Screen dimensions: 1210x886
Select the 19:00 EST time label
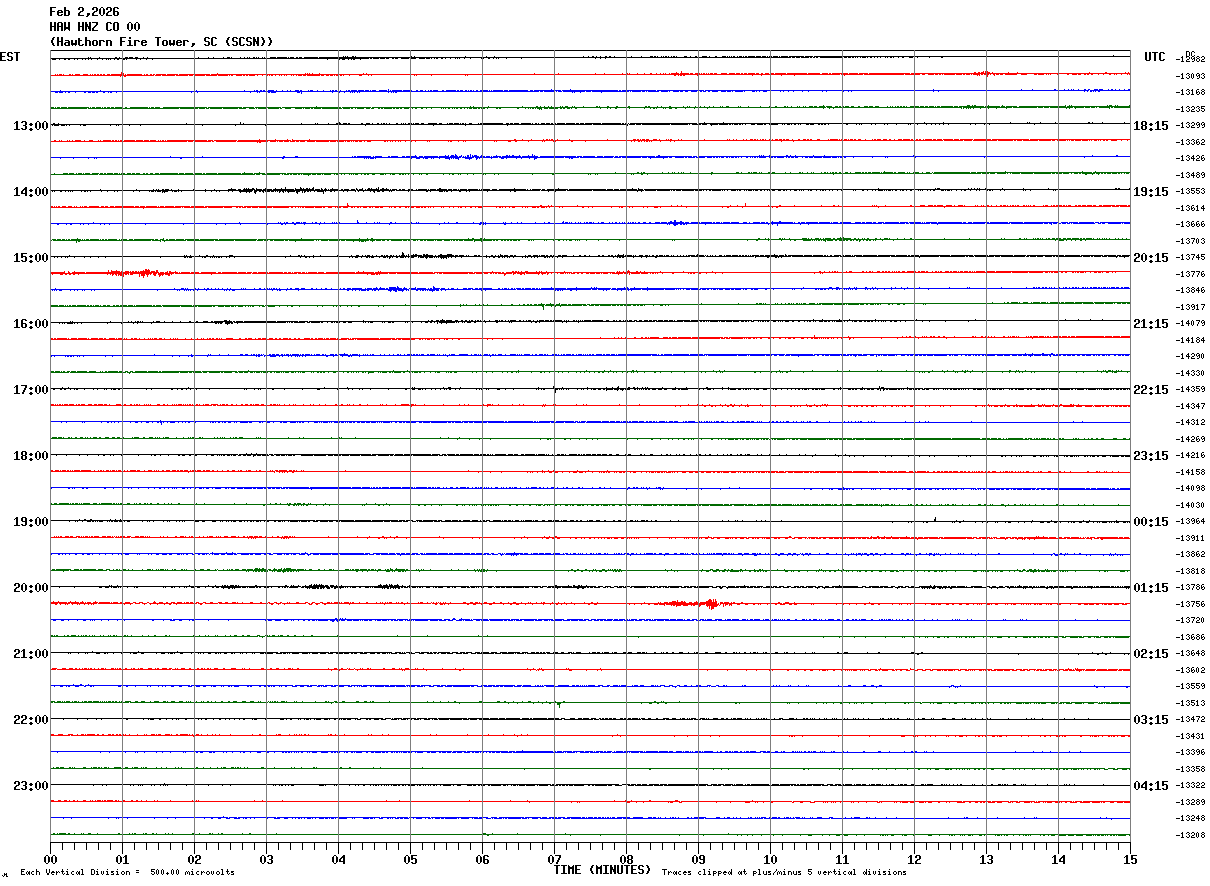point(30,521)
